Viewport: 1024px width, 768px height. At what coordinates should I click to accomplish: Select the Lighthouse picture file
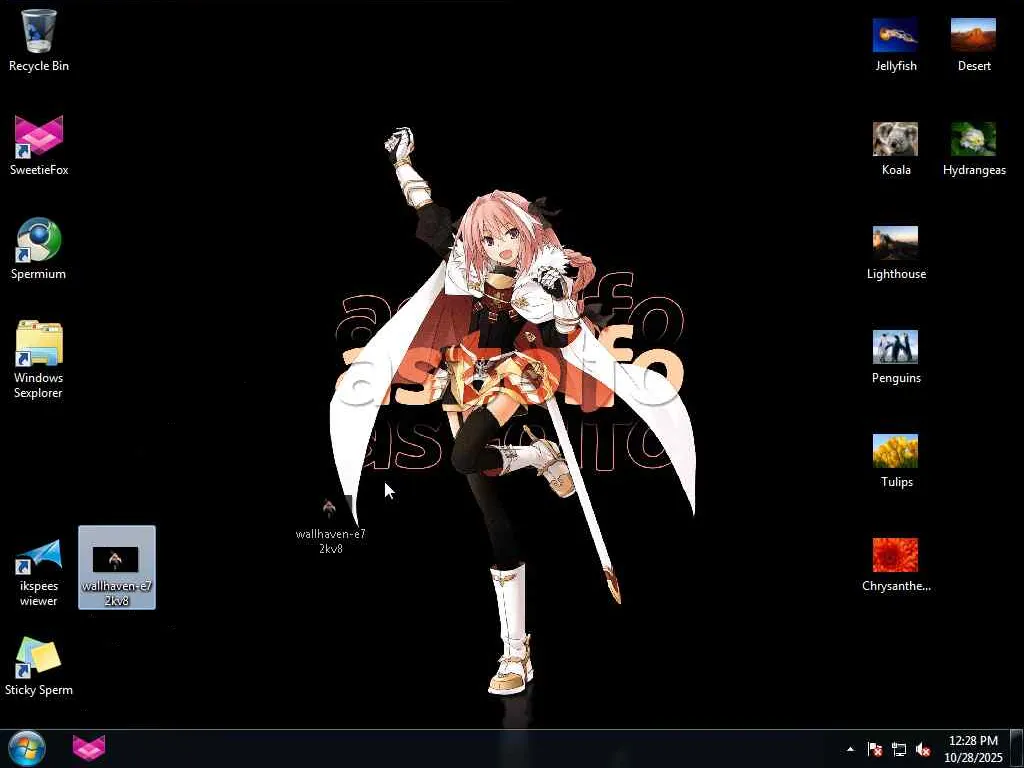click(895, 253)
